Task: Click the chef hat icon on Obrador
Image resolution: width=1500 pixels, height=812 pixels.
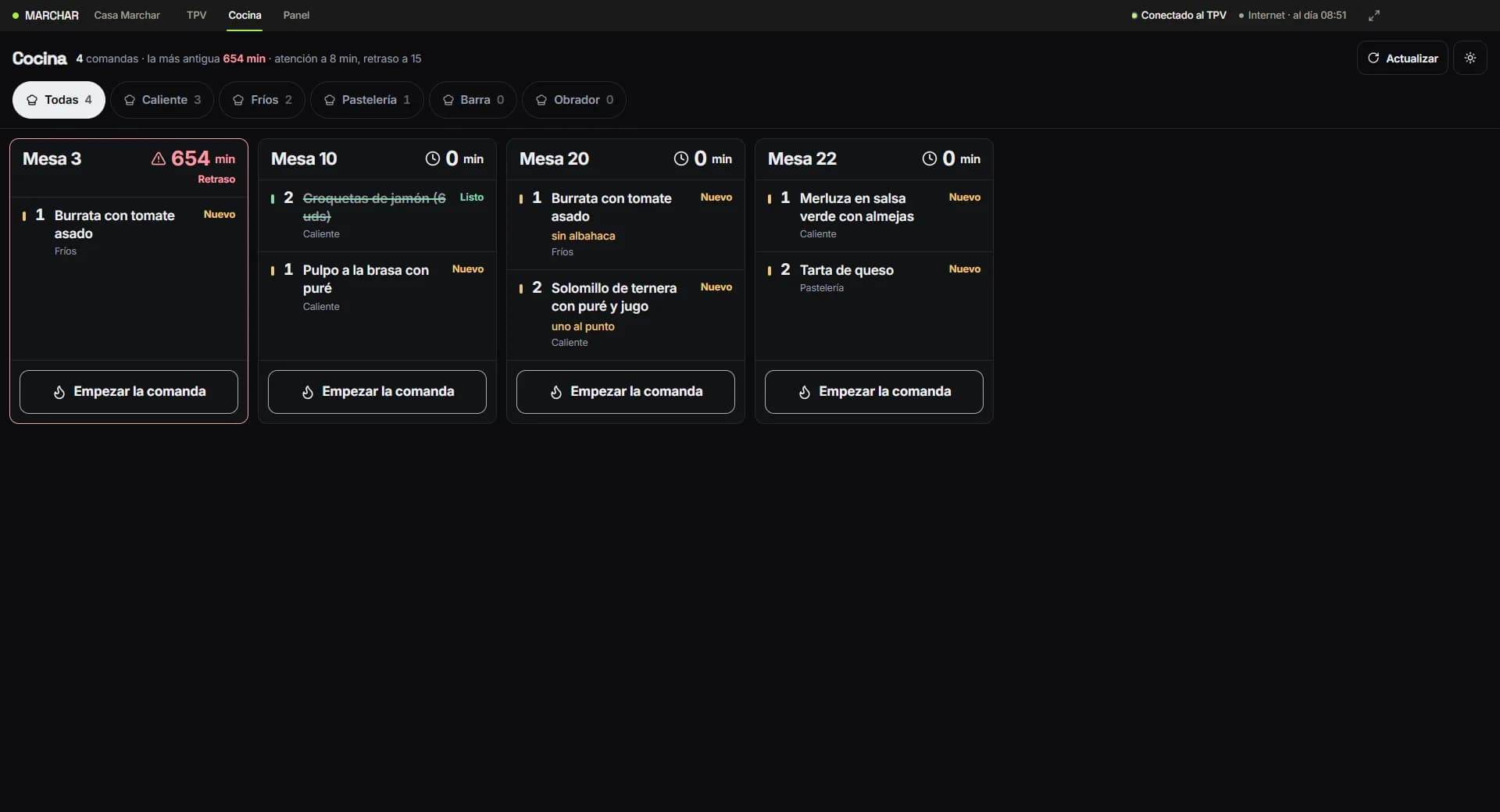Action: click(x=541, y=100)
